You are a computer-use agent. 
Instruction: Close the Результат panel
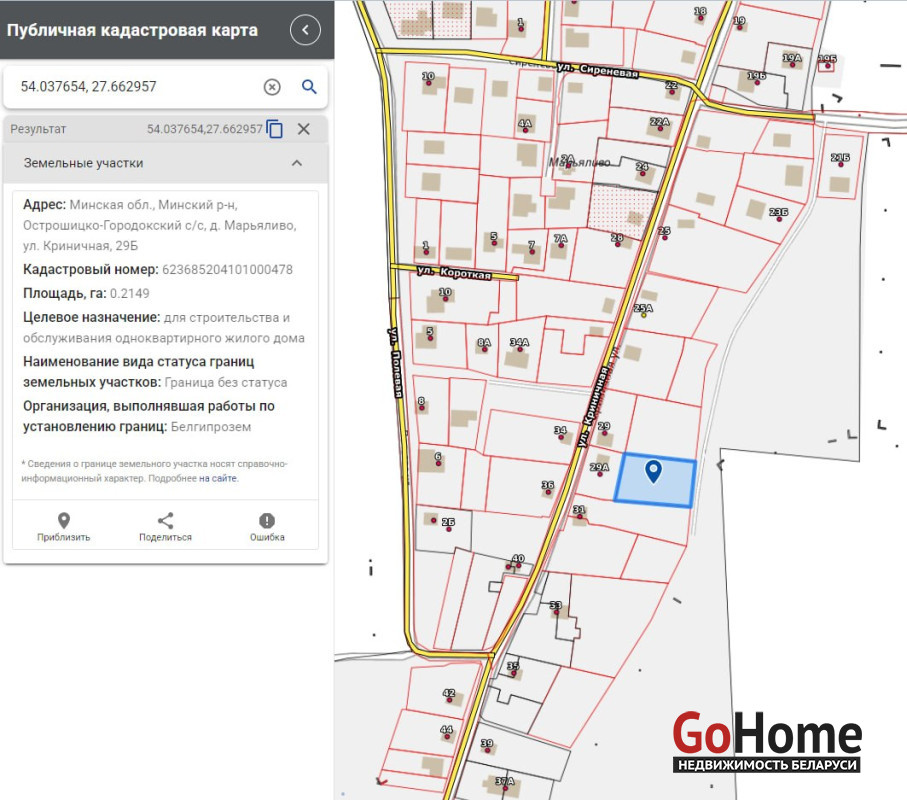point(304,129)
